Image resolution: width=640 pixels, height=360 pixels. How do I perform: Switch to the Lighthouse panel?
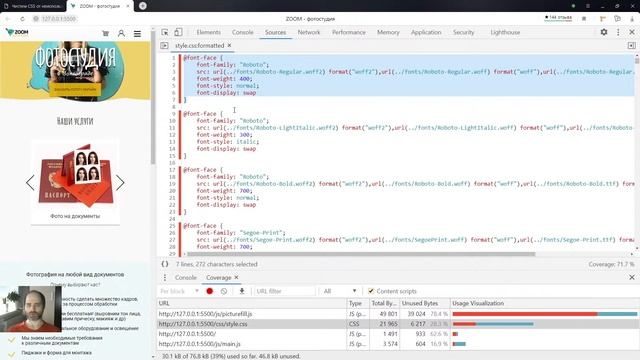point(505,32)
